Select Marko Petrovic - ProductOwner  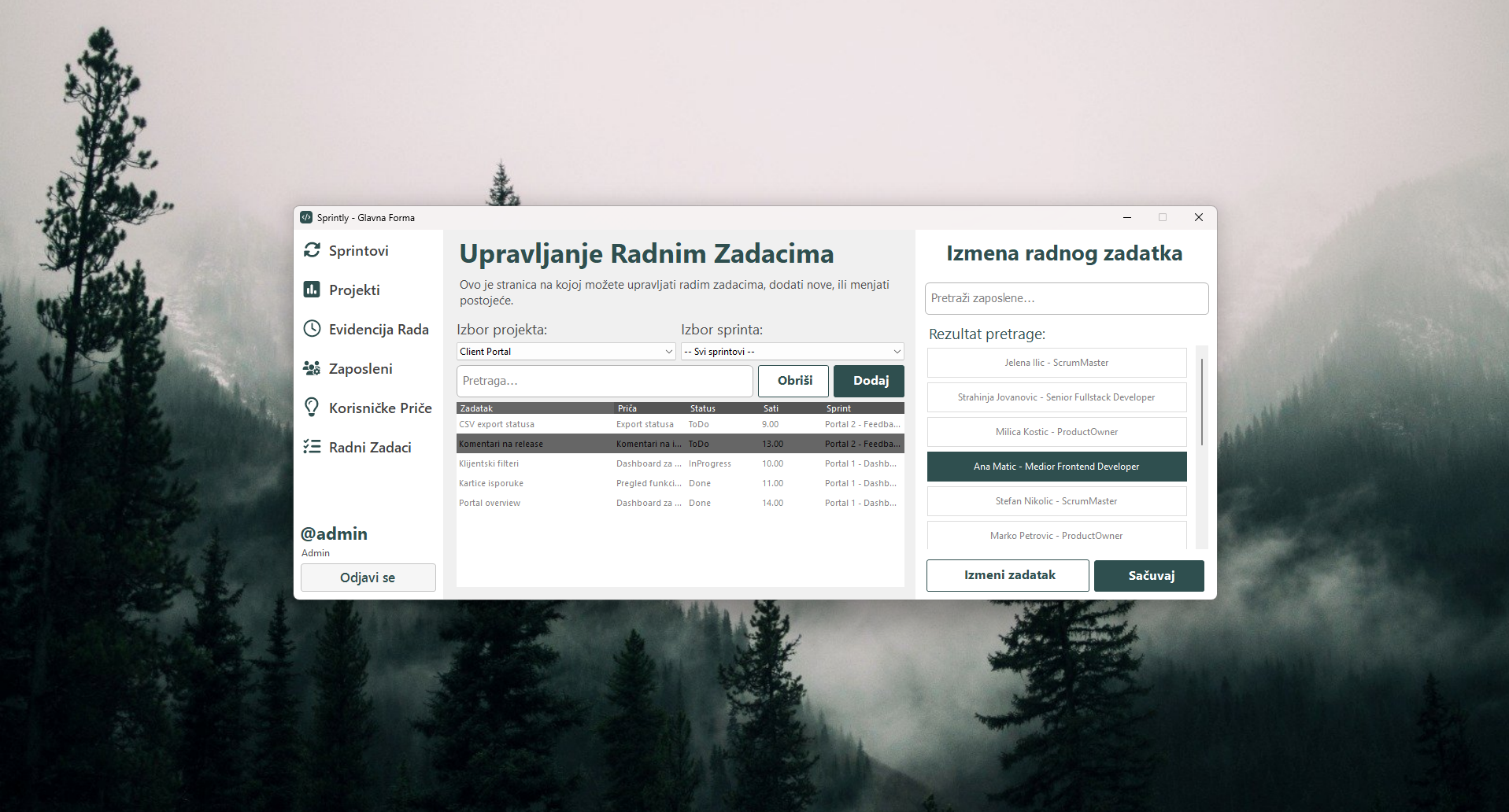click(1056, 535)
